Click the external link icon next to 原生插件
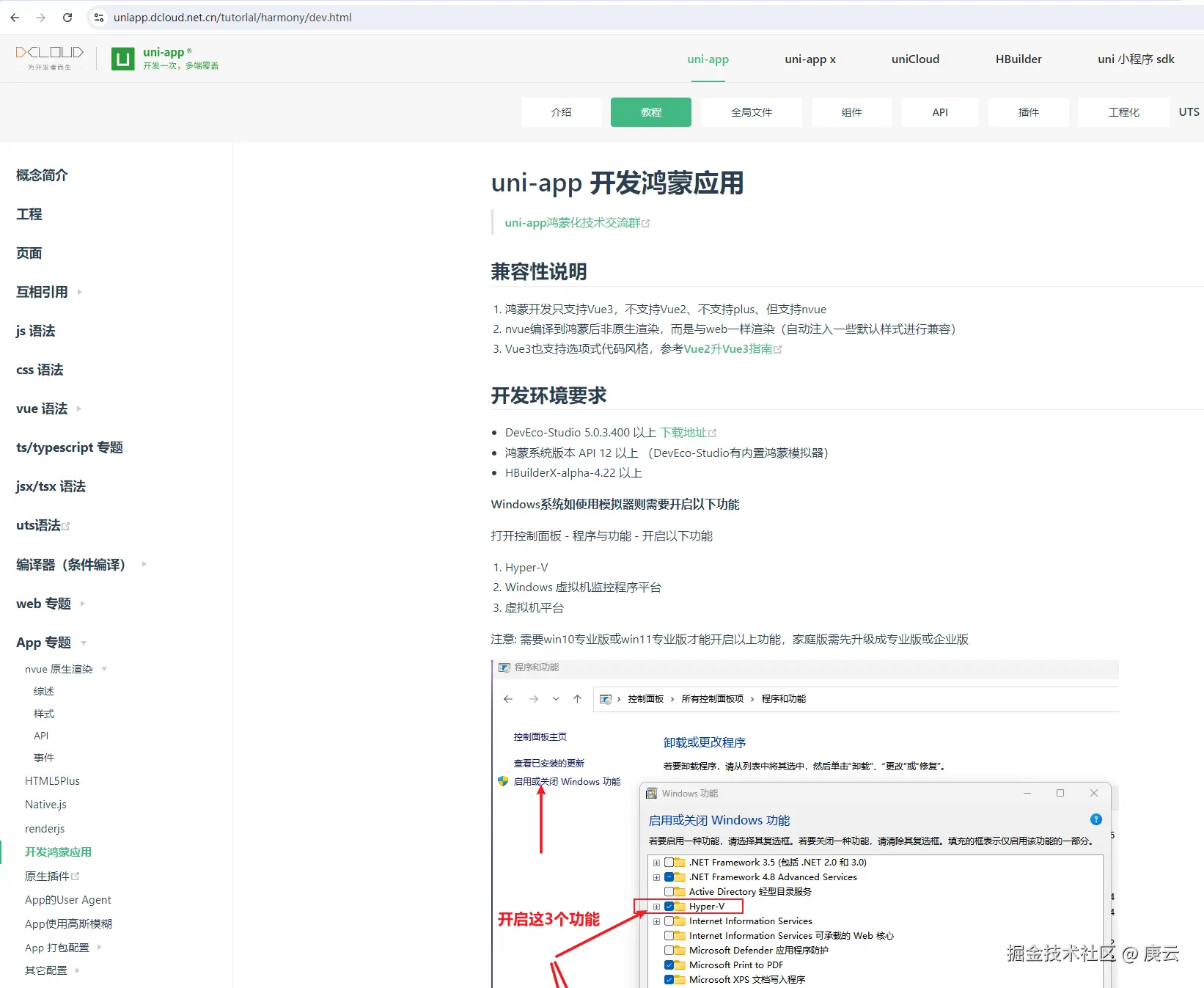 click(x=75, y=876)
